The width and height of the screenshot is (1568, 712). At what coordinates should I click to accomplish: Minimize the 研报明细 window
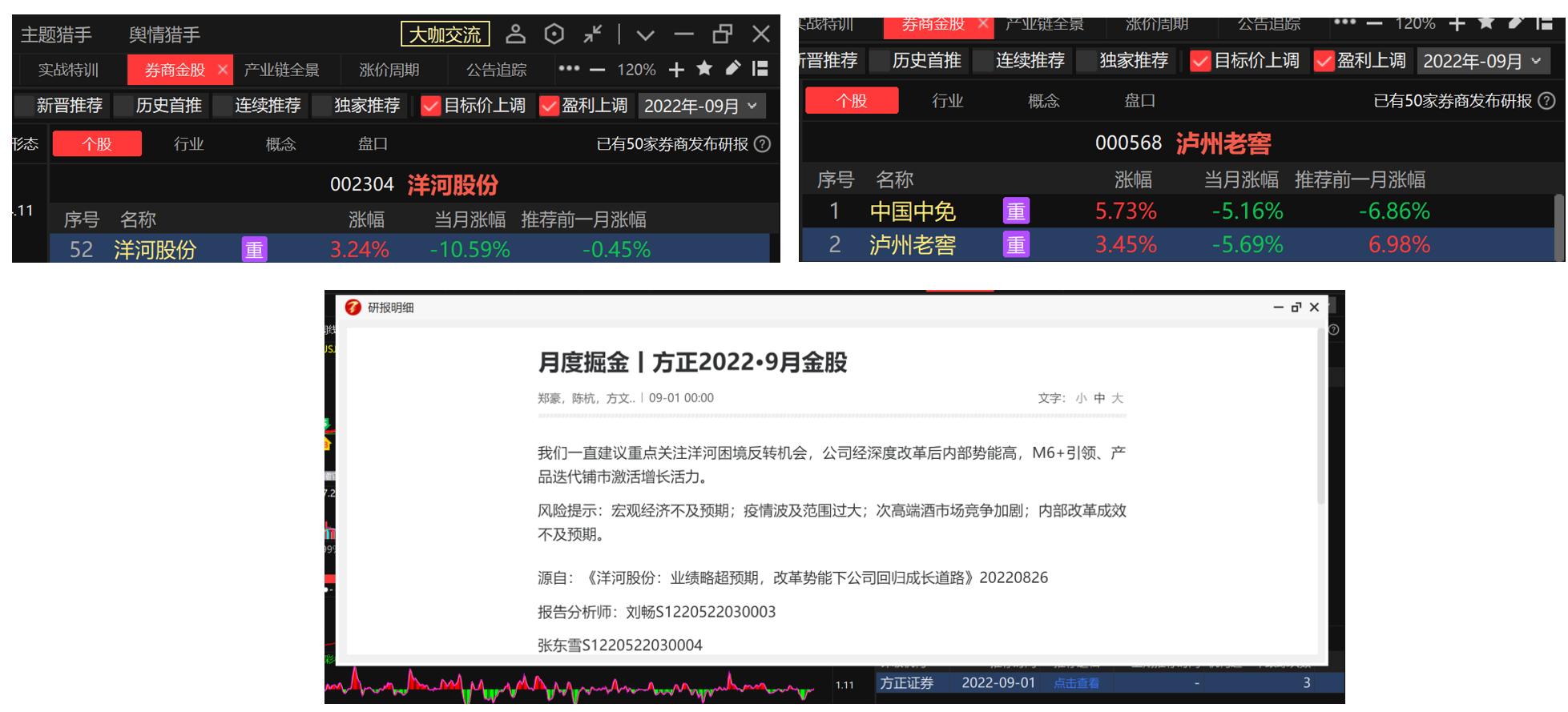(x=1279, y=308)
